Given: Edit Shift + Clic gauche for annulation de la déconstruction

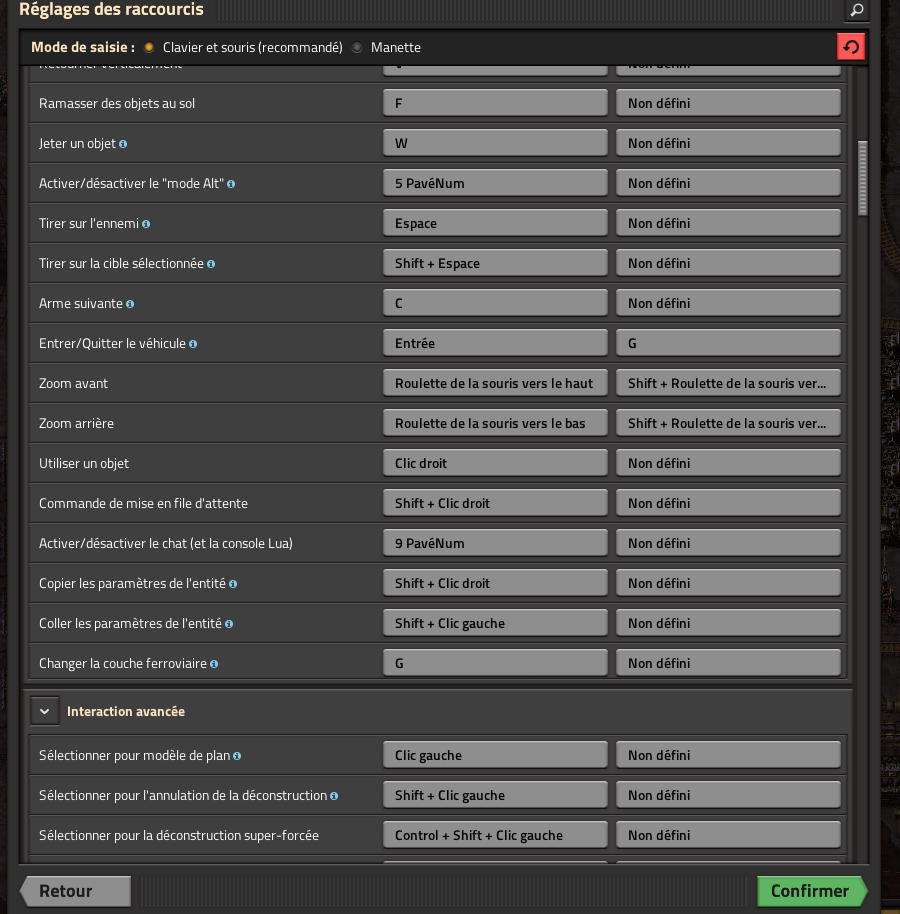Looking at the screenshot, I should tap(495, 795).
